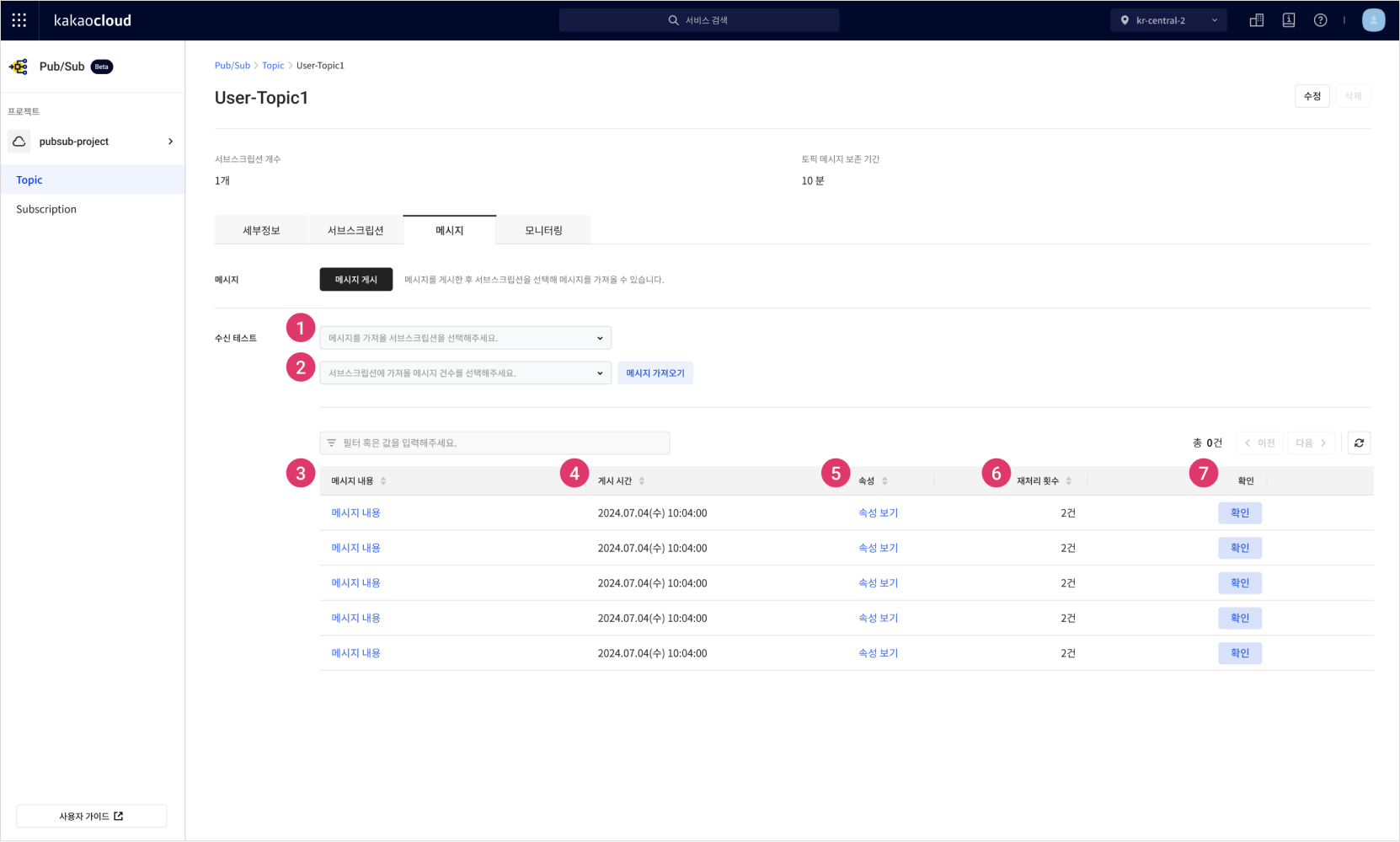Click the search magnifier icon

click(x=673, y=20)
